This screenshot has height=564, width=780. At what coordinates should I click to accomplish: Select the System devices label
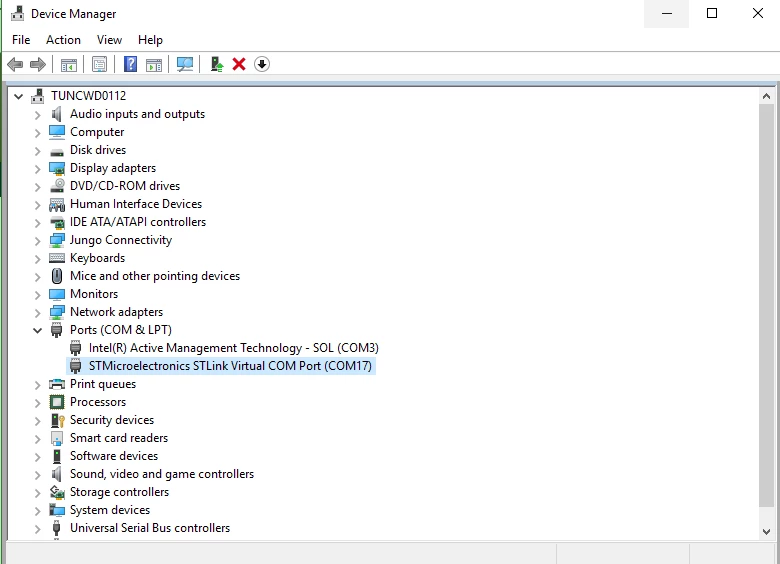coord(110,510)
